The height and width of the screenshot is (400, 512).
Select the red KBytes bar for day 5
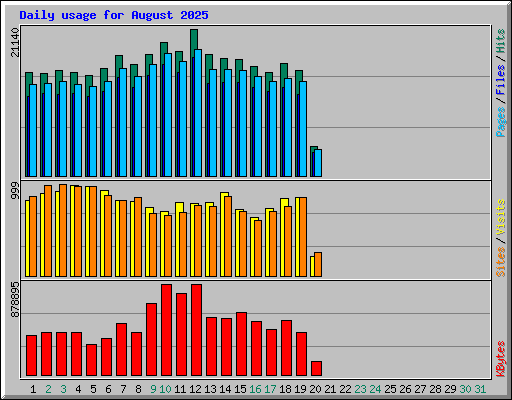92,360
